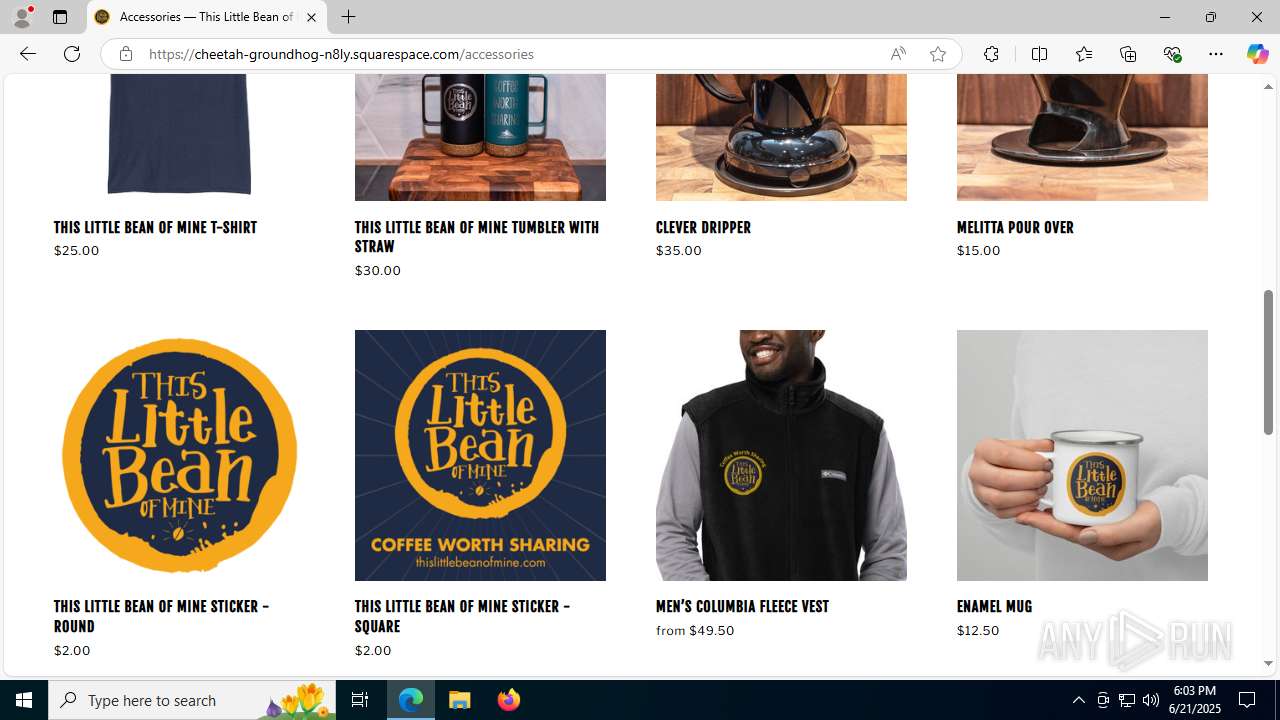This screenshot has height=720, width=1280.
Task: Refresh the Accessories page
Action: coord(72,54)
